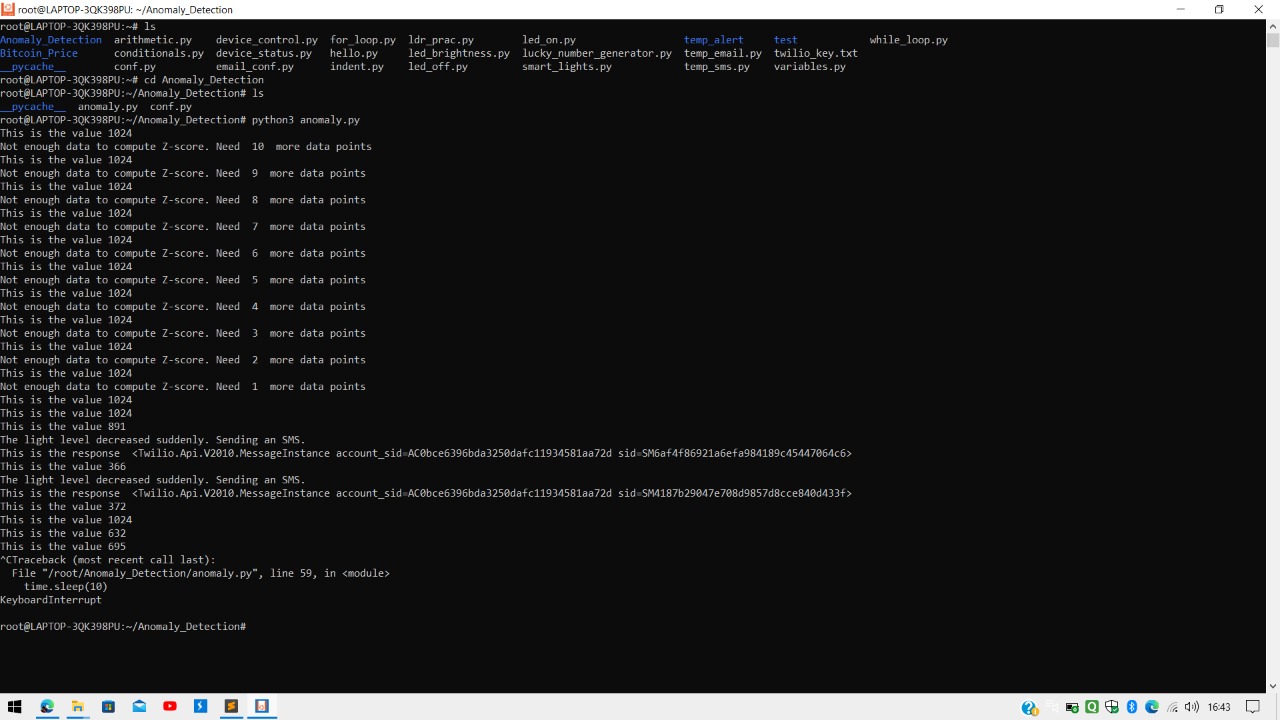Click 'anomaly.py' in second ls output
This screenshot has width=1280, height=720.
click(x=108, y=107)
